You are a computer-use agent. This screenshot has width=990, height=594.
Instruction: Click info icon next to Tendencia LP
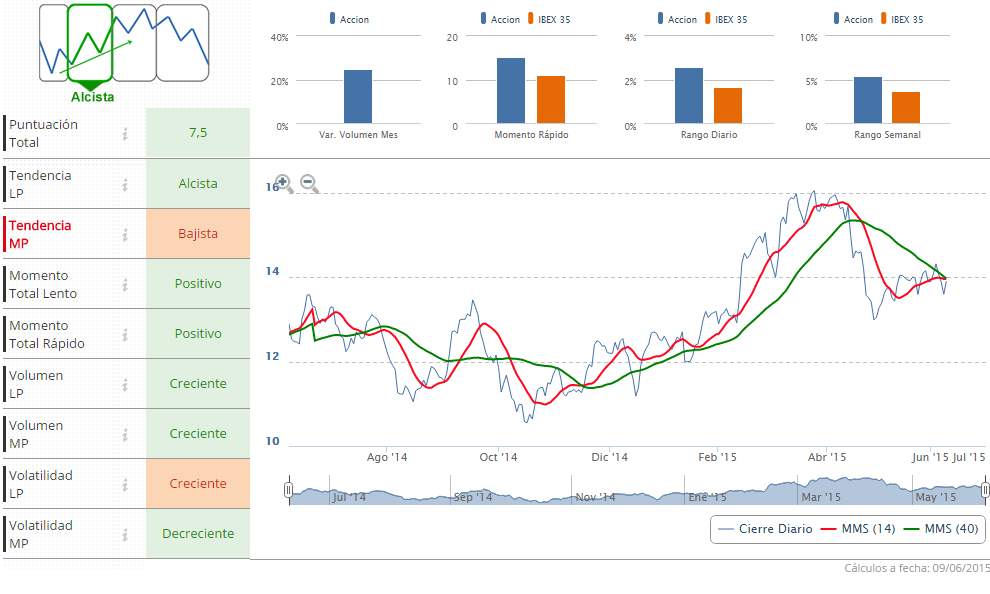click(125, 184)
